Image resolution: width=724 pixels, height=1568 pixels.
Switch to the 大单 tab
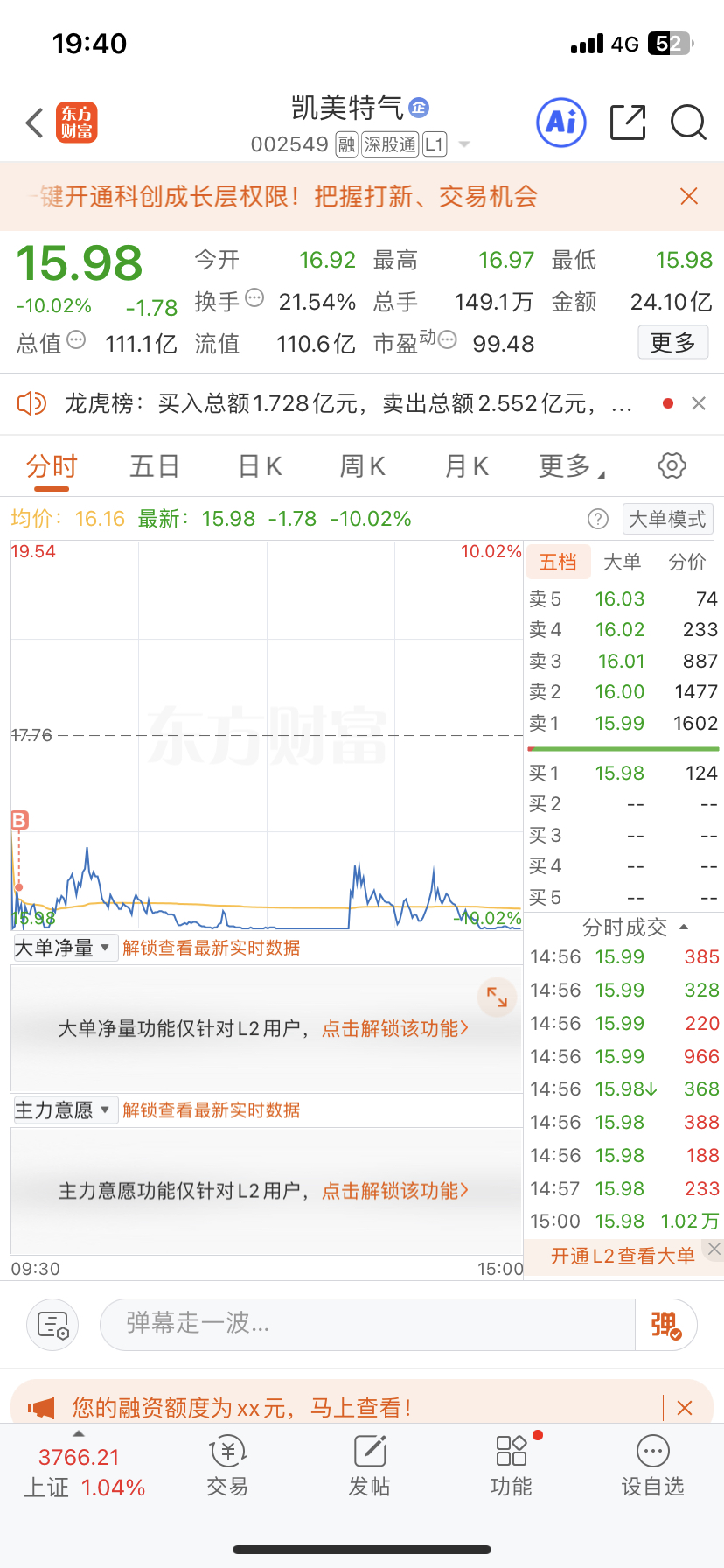point(622,562)
